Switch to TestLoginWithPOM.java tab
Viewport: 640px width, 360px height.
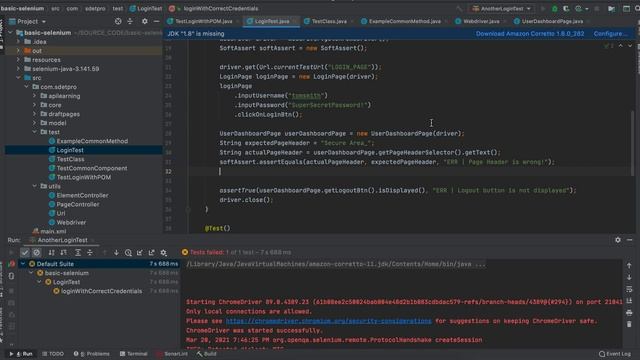(x=203, y=21)
